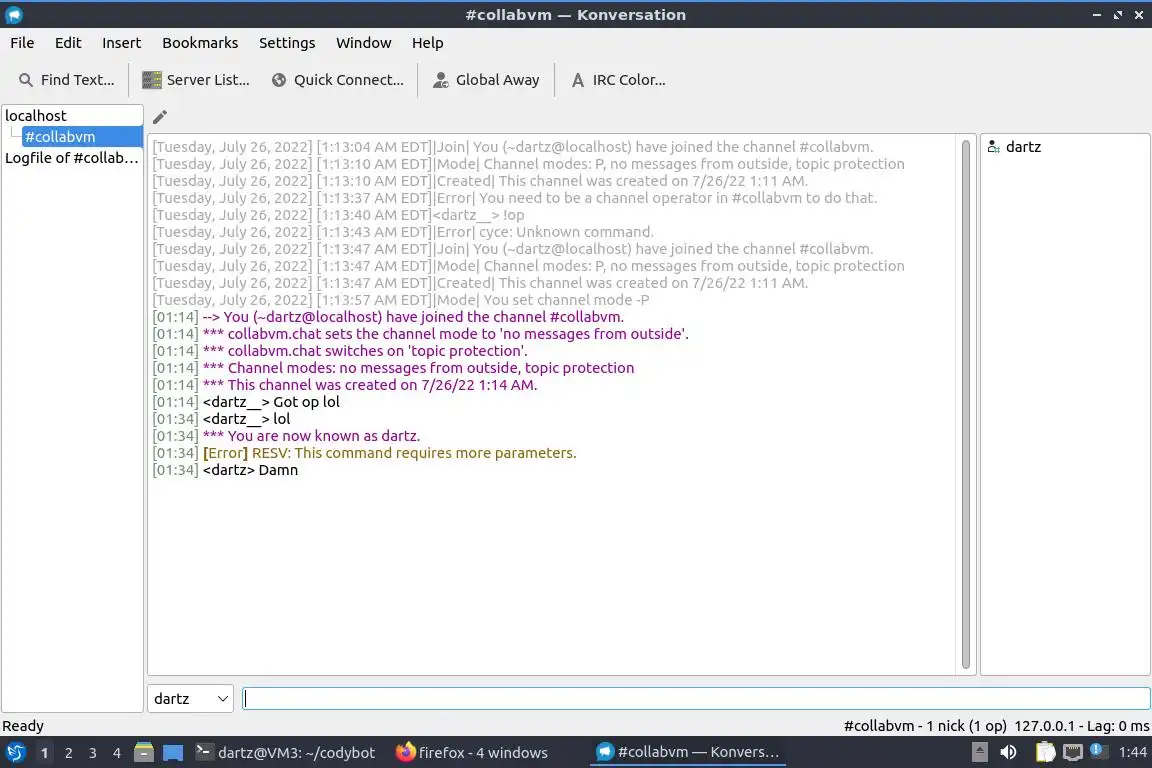Open the IRC Color chooser

coord(619,80)
